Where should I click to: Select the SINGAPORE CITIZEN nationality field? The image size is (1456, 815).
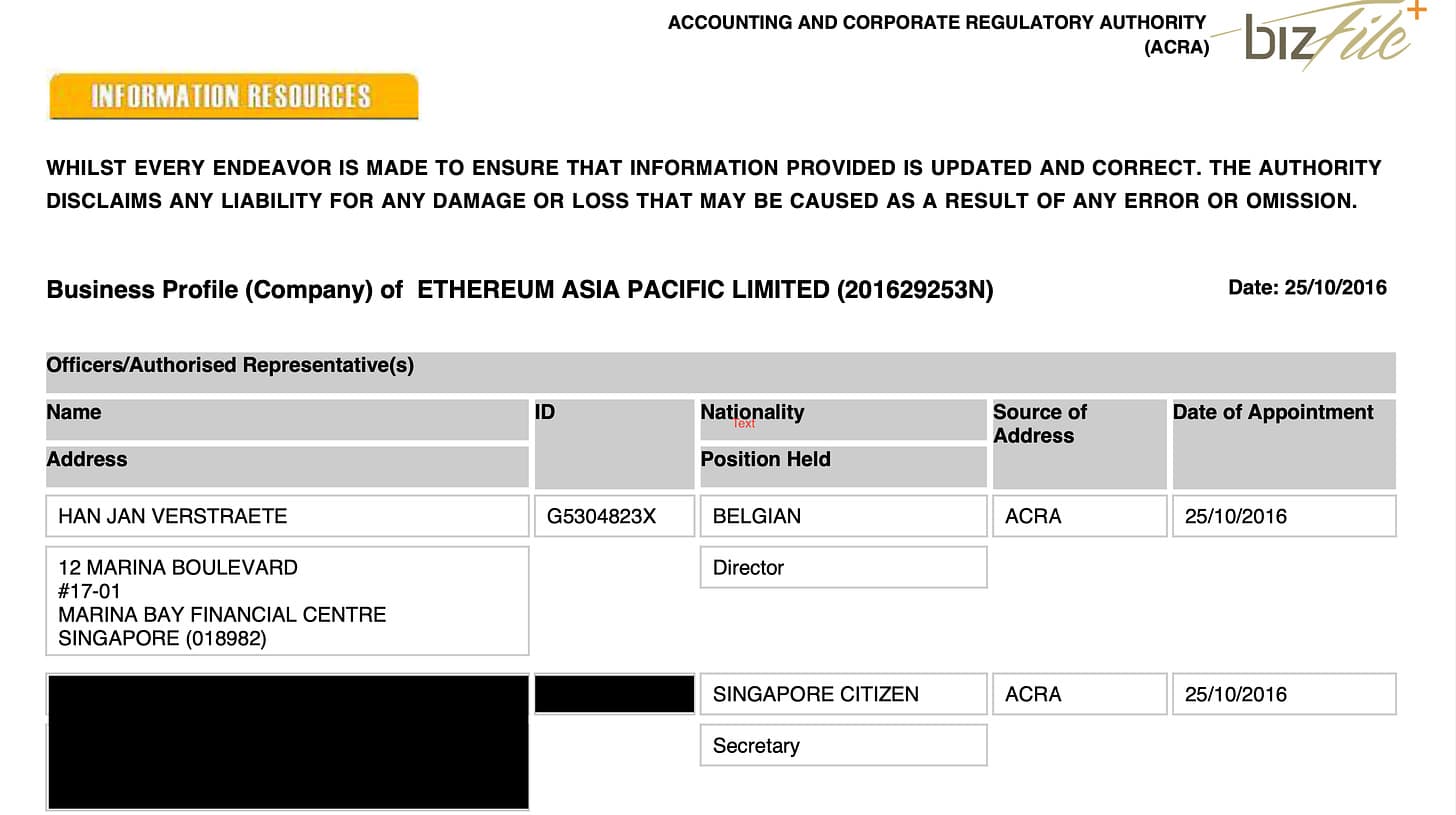click(843, 694)
